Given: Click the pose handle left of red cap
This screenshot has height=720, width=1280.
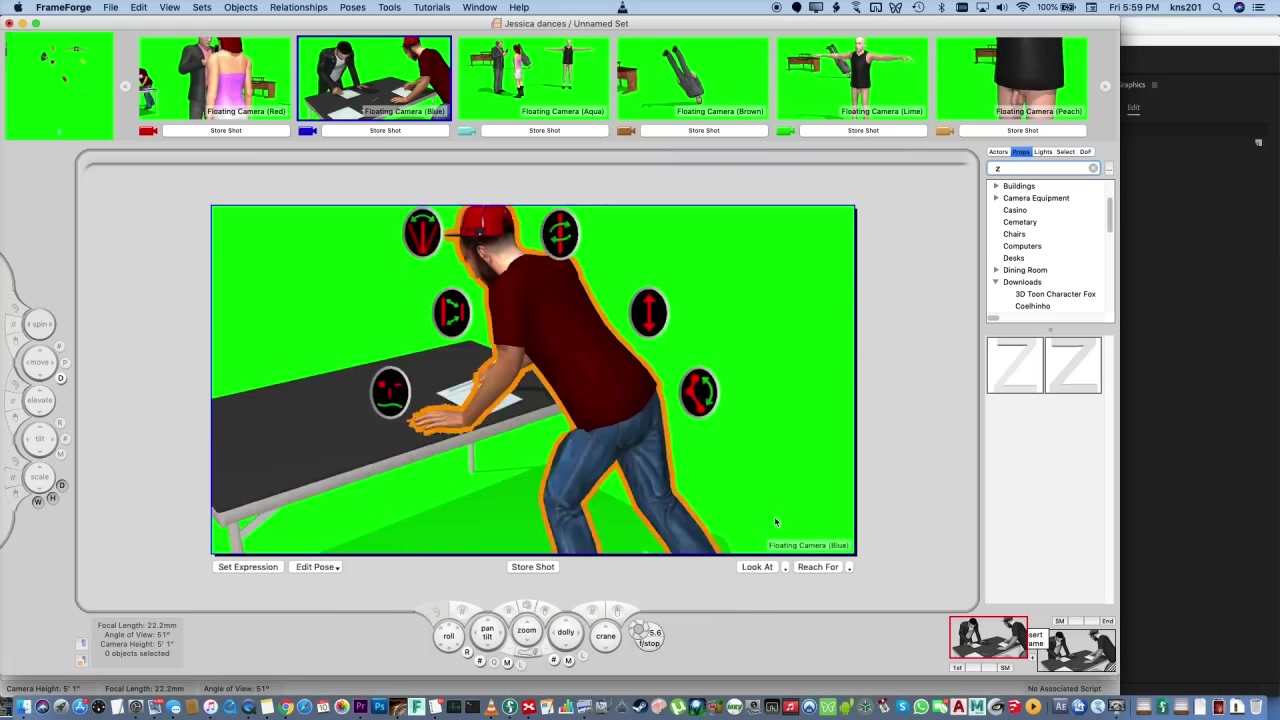Looking at the screenshot, I should tap(422, 232).
